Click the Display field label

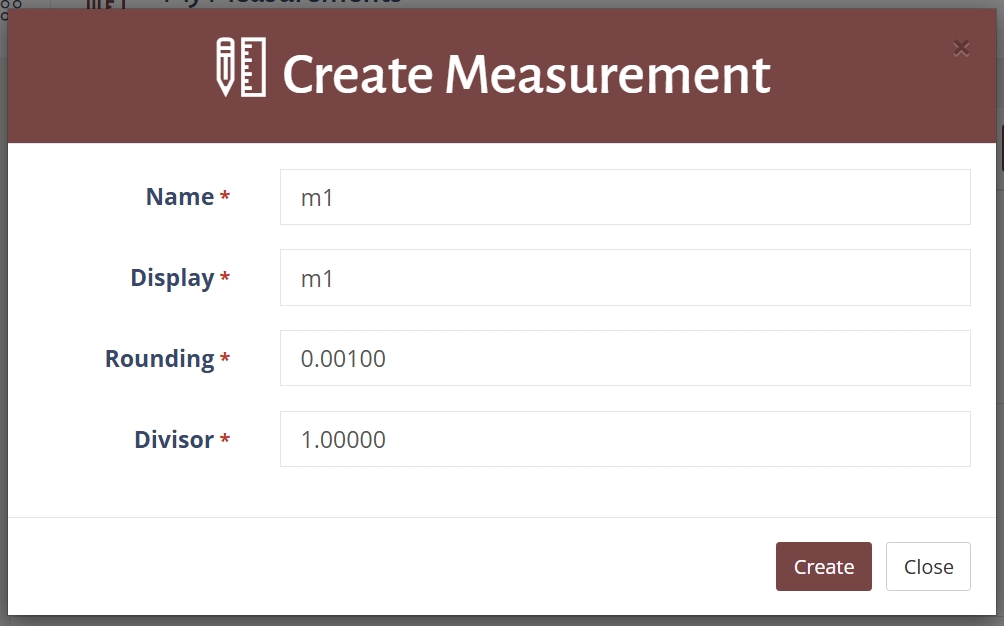(x=170, y=278)
